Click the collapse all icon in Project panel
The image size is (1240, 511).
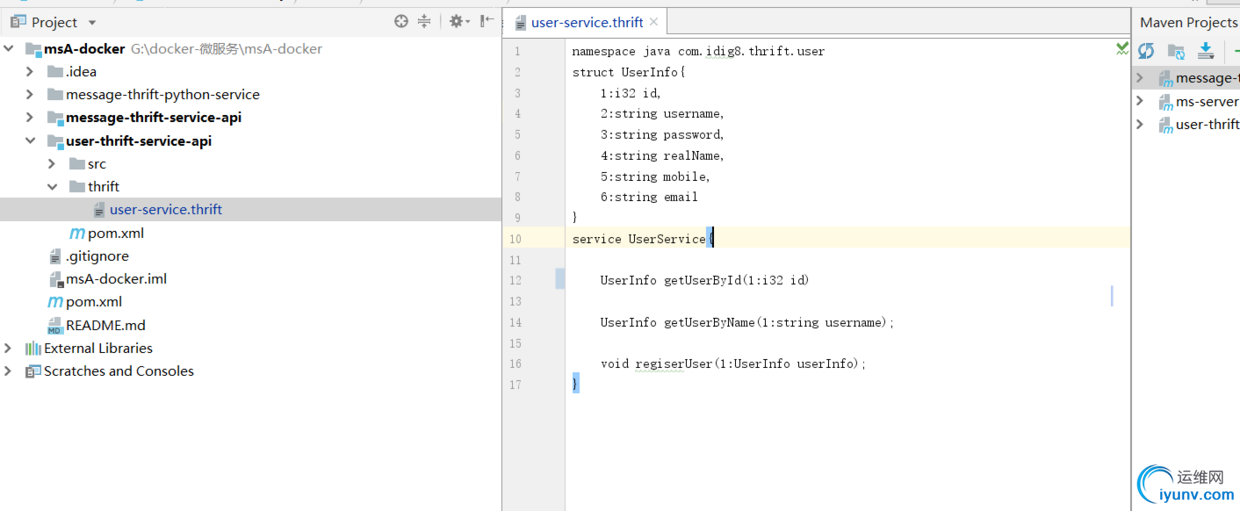[x=424, y=21]
